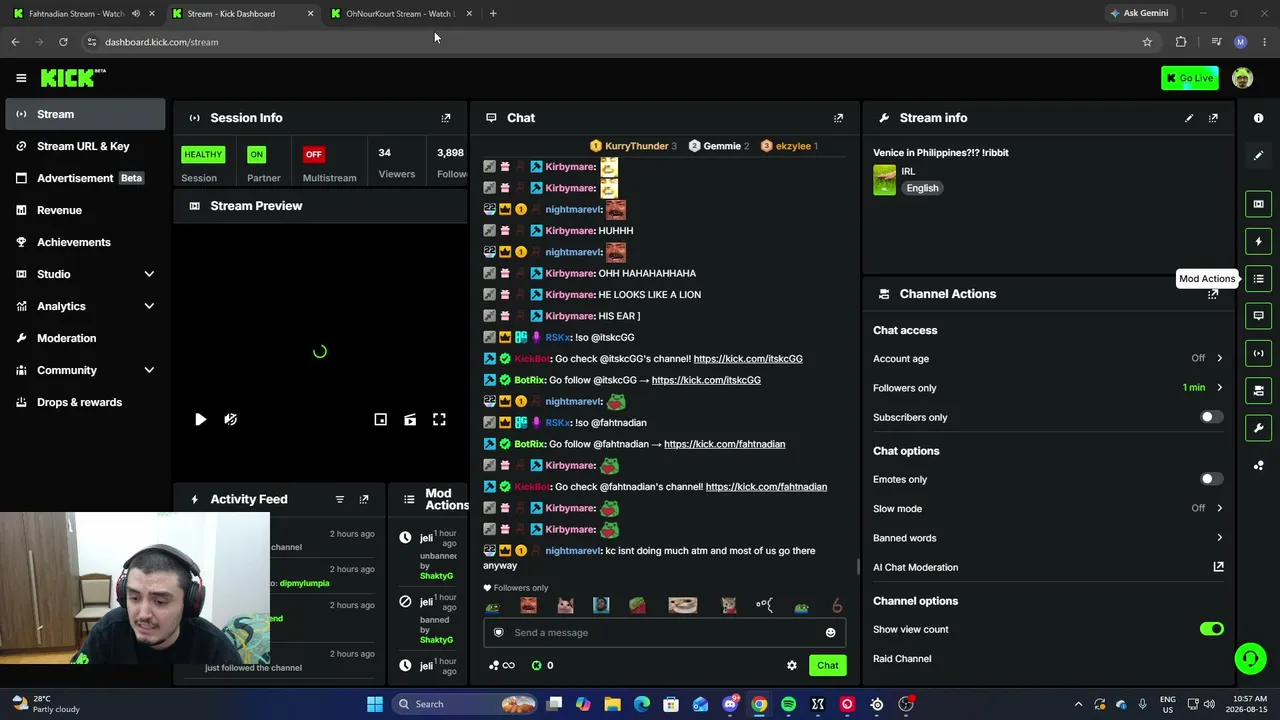1280x720 pixels.
Task: Click the wrench rail icon
Action: coord(1259,428)
